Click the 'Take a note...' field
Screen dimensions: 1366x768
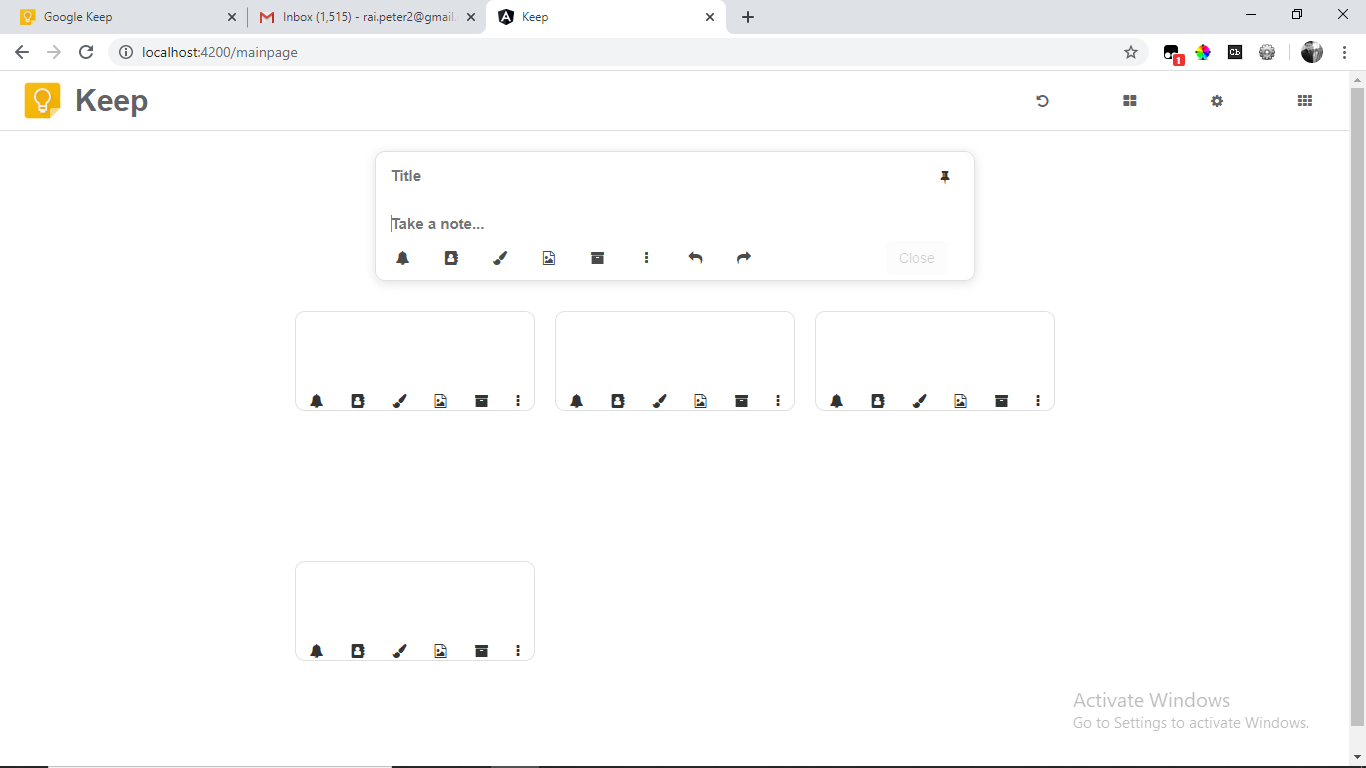[x=670, y=224]
